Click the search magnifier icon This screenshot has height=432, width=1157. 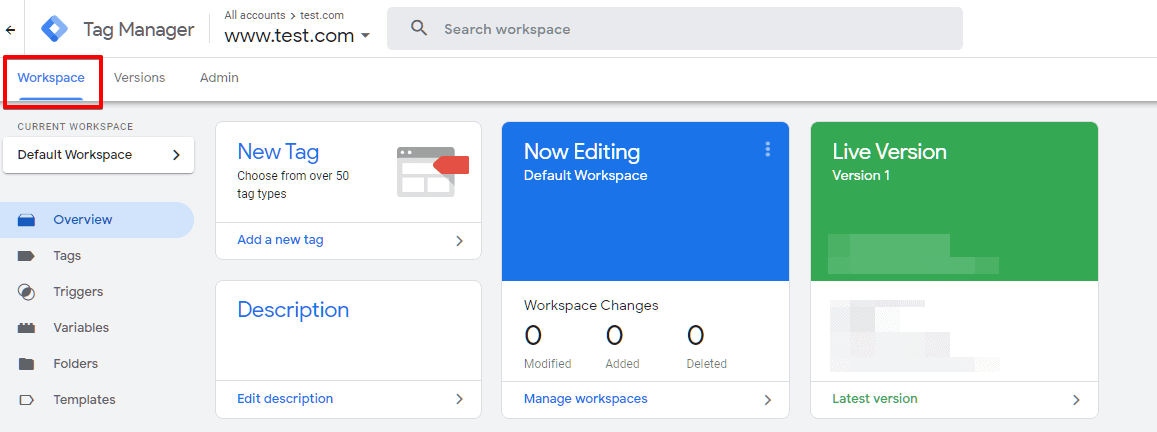pyautogui.click(x=419, y=29)
